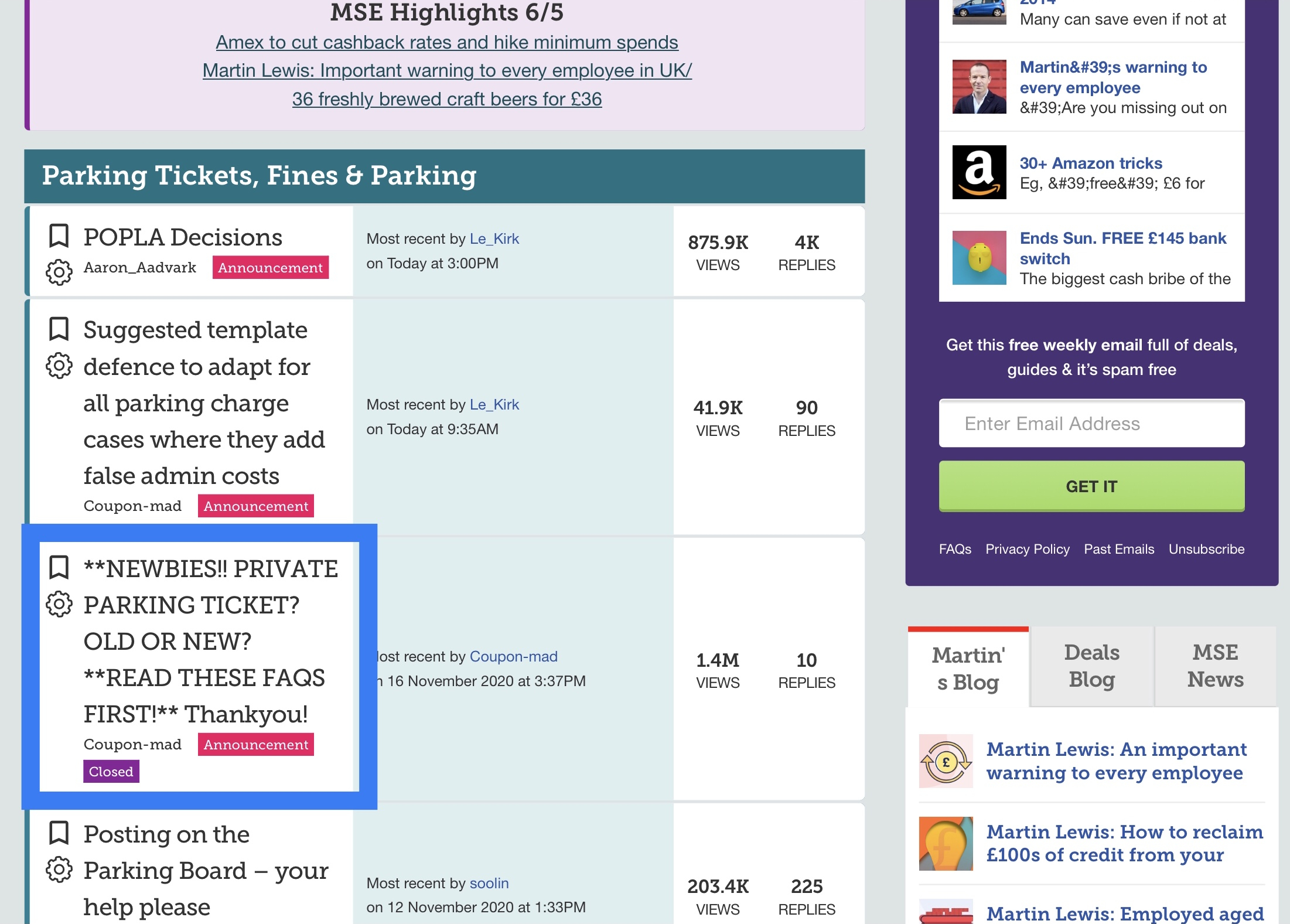This screenshot has height=924, width=1290.
Task: Open Amex to cut cashback rates link
Action: (447, 42)
